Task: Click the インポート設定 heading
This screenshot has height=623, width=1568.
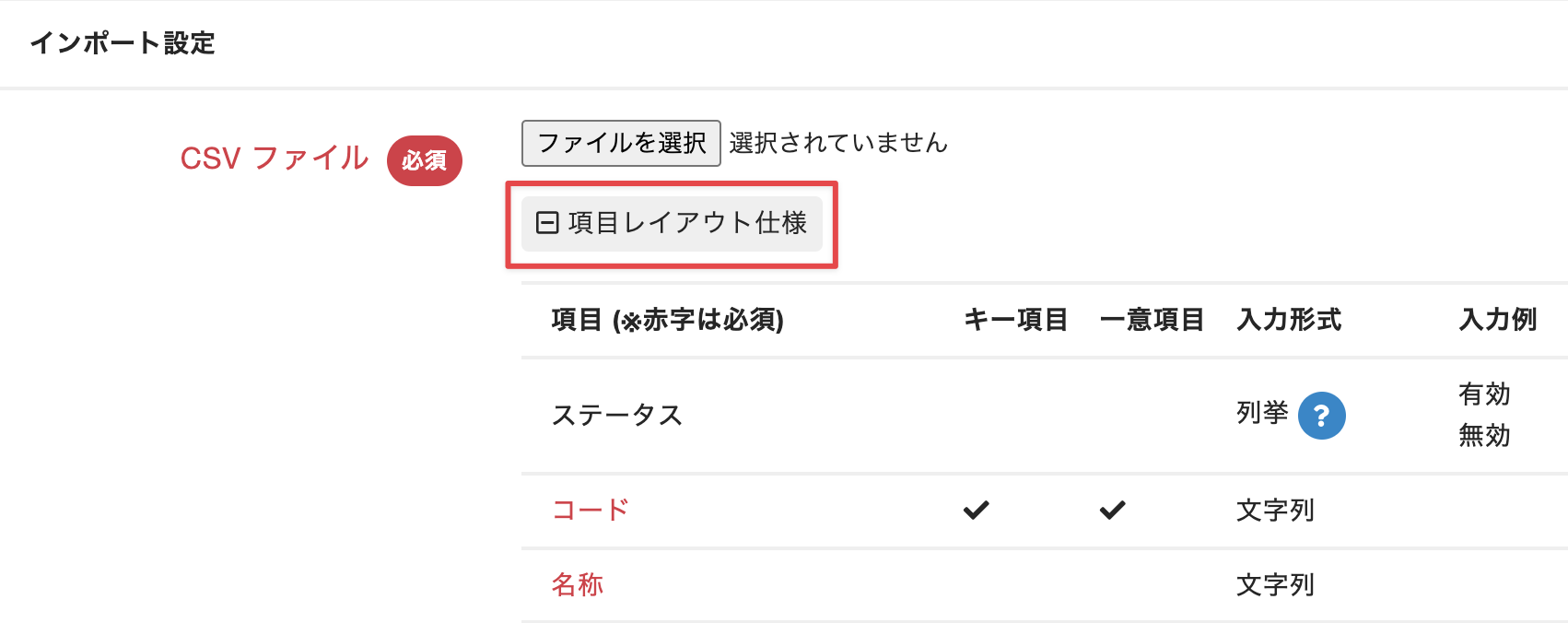Action: coord(123,43)
